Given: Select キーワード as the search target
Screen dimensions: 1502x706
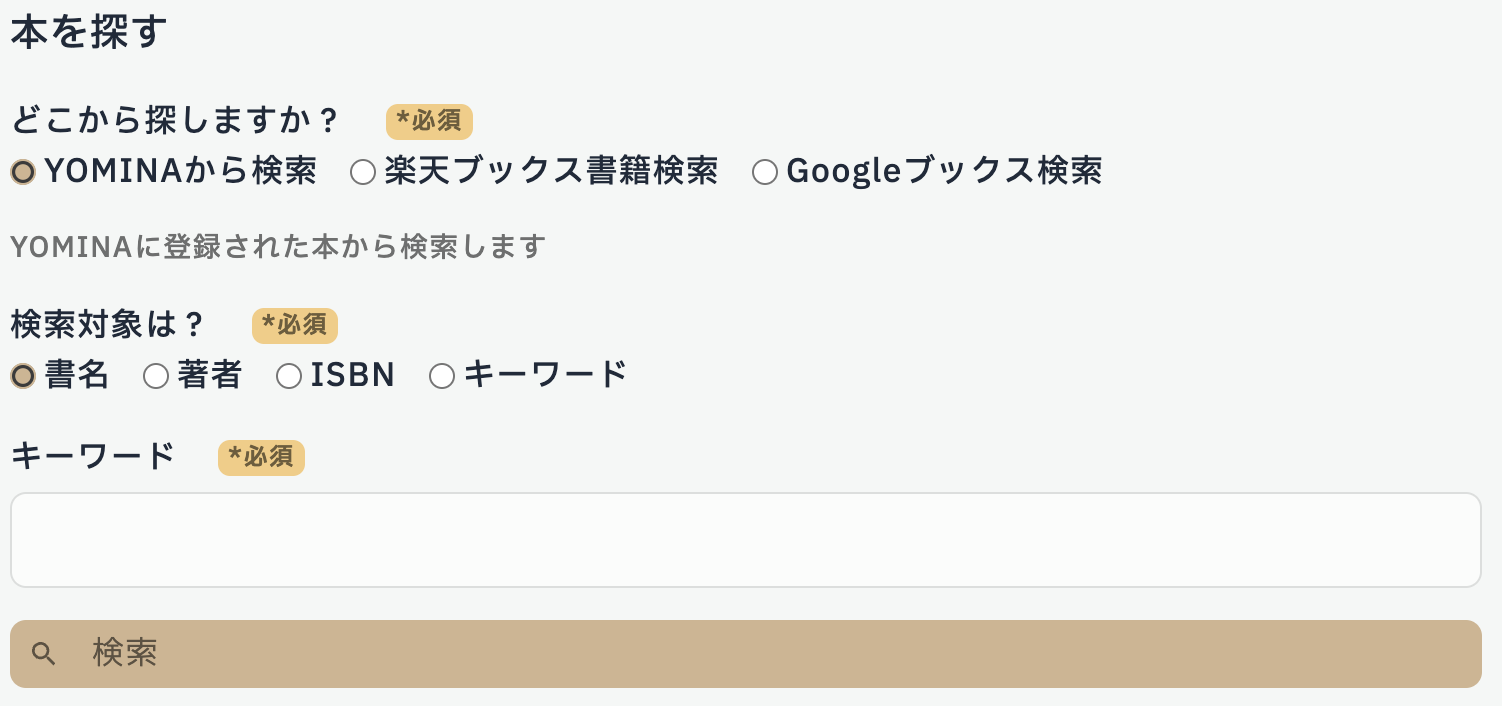Looking at the screenshot, I should [442, 375].
